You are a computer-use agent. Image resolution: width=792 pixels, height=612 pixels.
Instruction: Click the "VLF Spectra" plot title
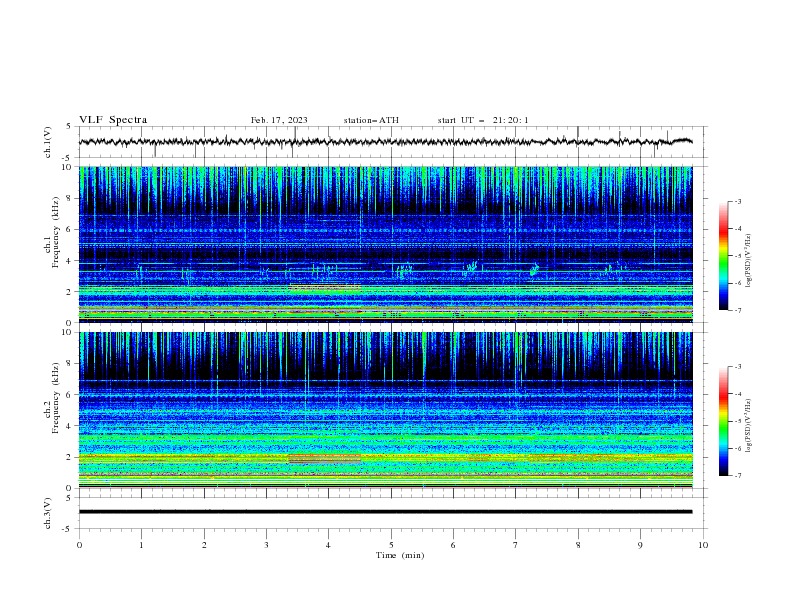(x=113, y=120)
